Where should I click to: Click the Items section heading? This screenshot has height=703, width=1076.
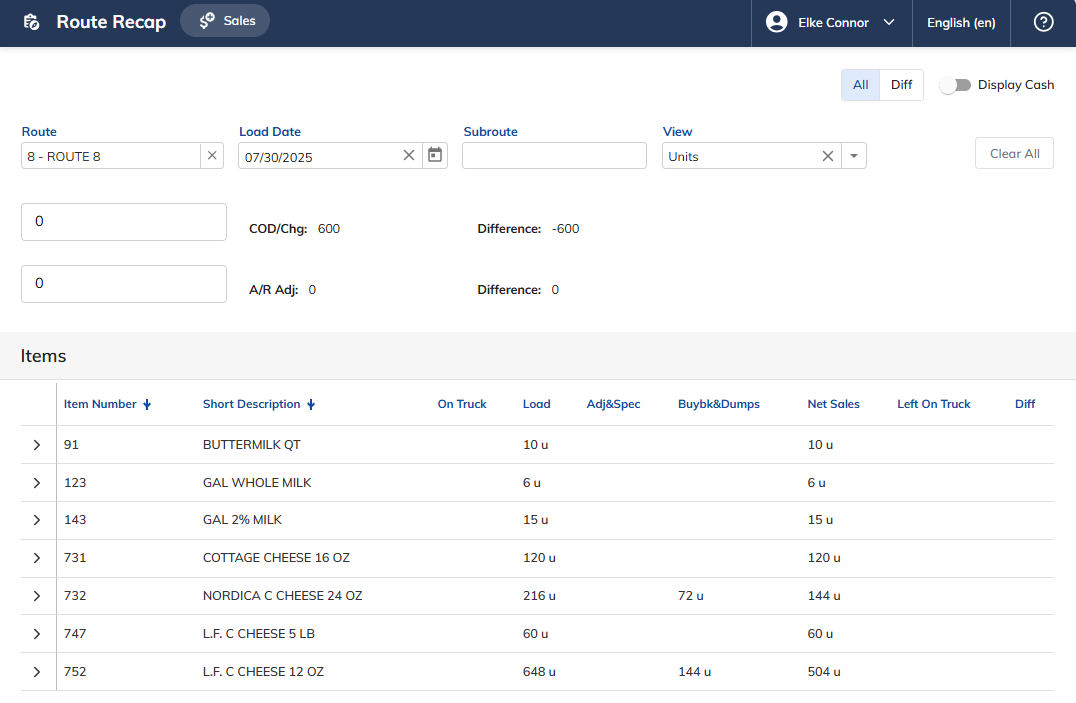tap(43, 356)
